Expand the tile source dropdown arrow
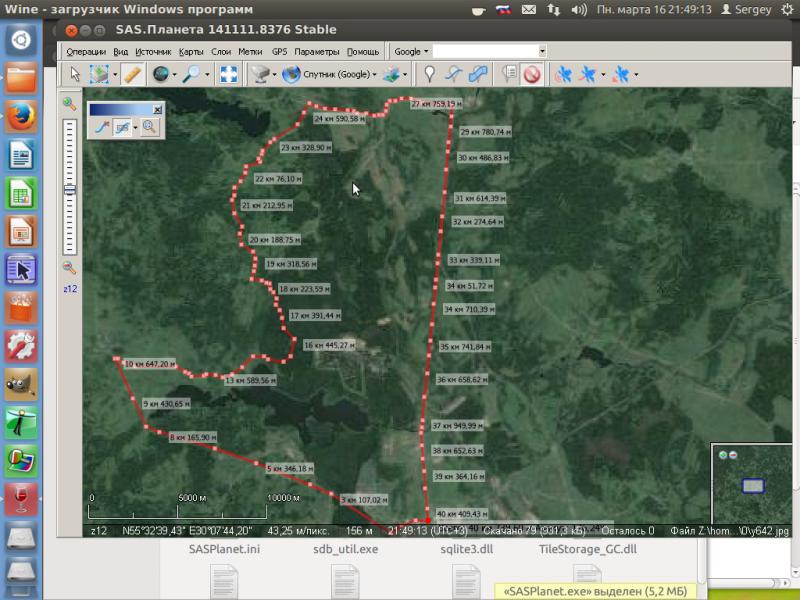 click(x=274, y=75)
